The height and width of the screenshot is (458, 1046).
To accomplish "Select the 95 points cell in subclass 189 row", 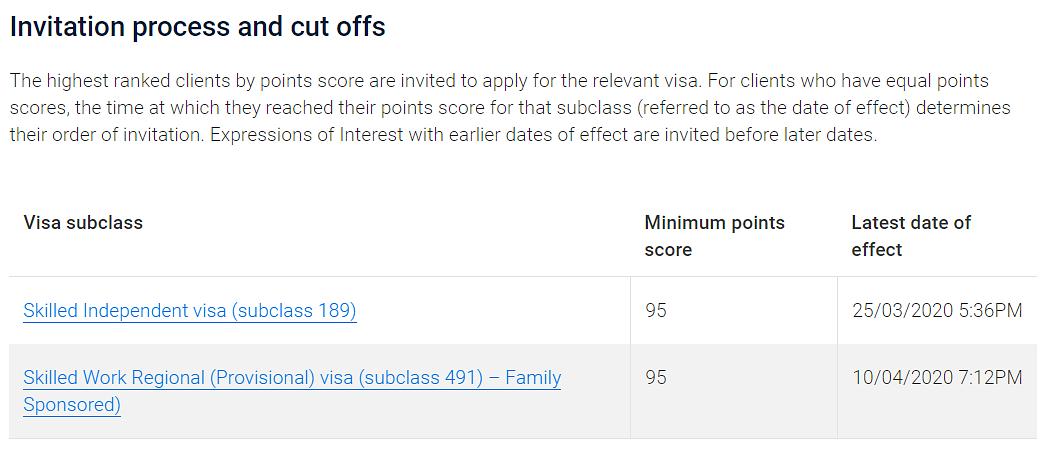I will click(x=656, y=311).
